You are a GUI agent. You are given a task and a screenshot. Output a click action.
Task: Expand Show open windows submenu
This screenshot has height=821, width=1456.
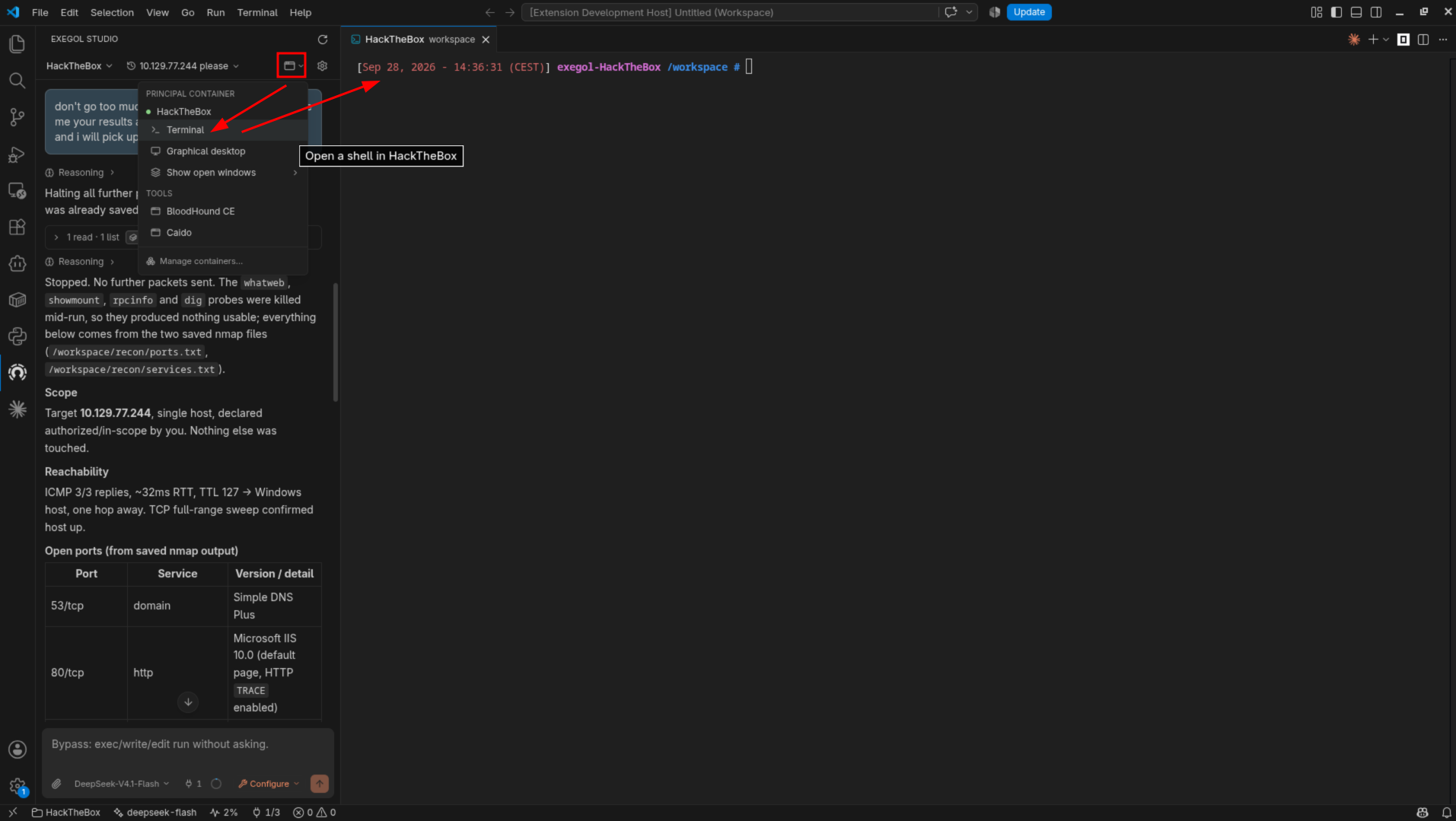(x=224, y=173)
